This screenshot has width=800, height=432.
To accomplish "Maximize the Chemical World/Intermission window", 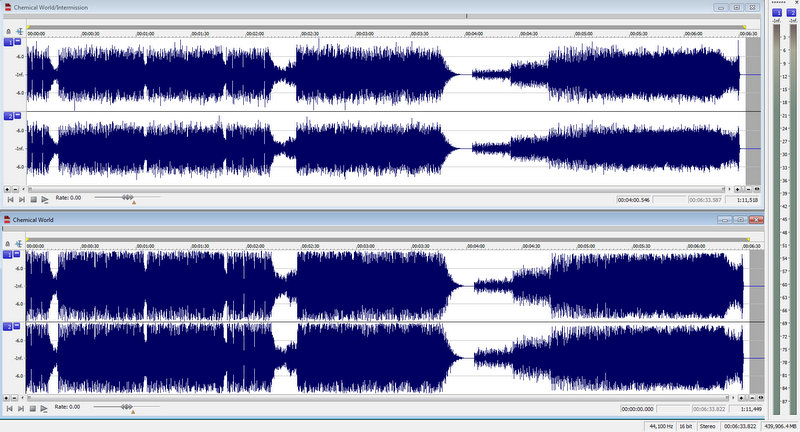I will tap(737, 8).
